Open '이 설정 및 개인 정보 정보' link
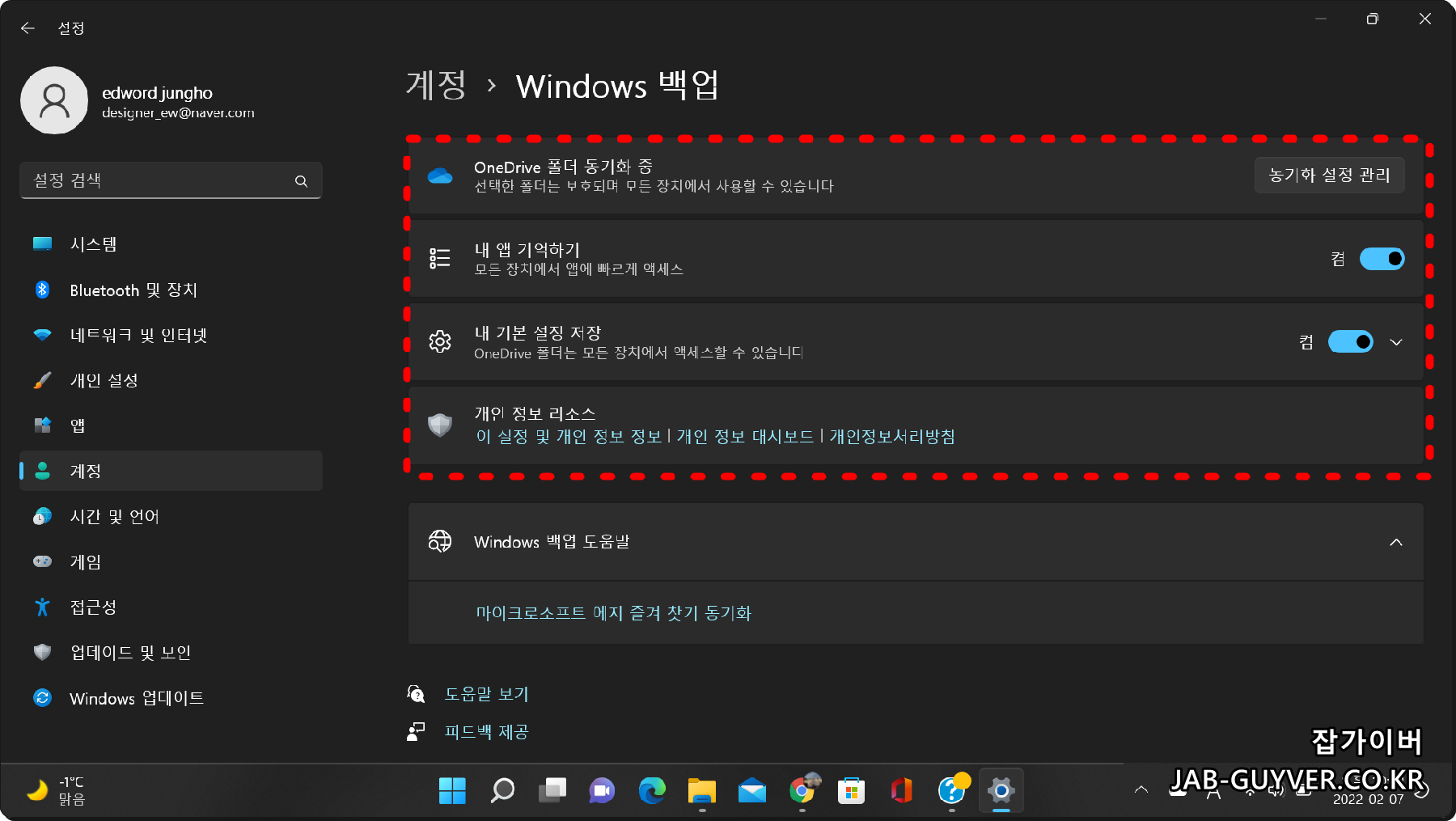This screenshot has height=821, width=1456. tap(569, 437)
